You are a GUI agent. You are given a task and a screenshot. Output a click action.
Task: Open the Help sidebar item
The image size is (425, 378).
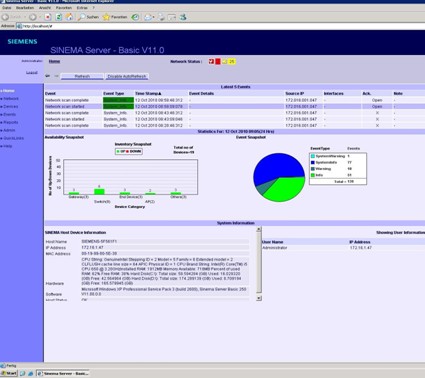click(6, 146)
